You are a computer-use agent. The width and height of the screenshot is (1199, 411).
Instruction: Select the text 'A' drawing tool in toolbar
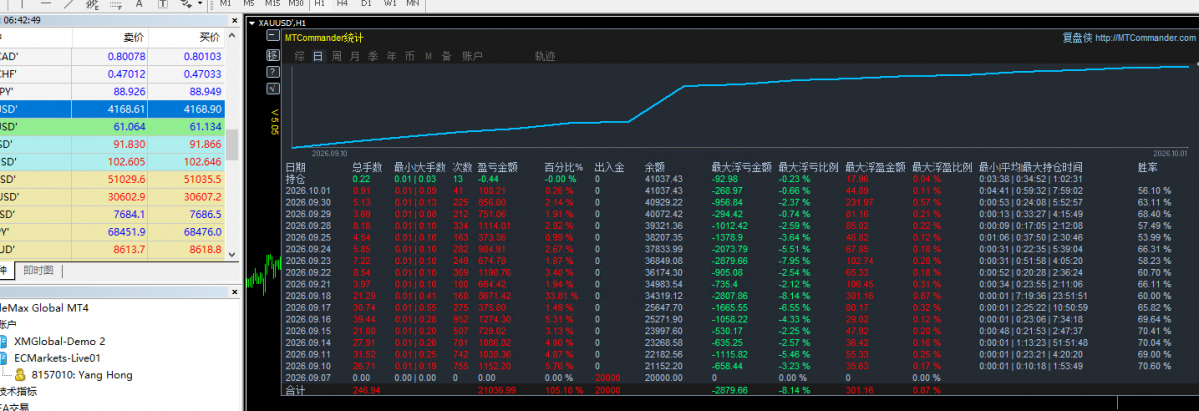click(x=138, y=4)
